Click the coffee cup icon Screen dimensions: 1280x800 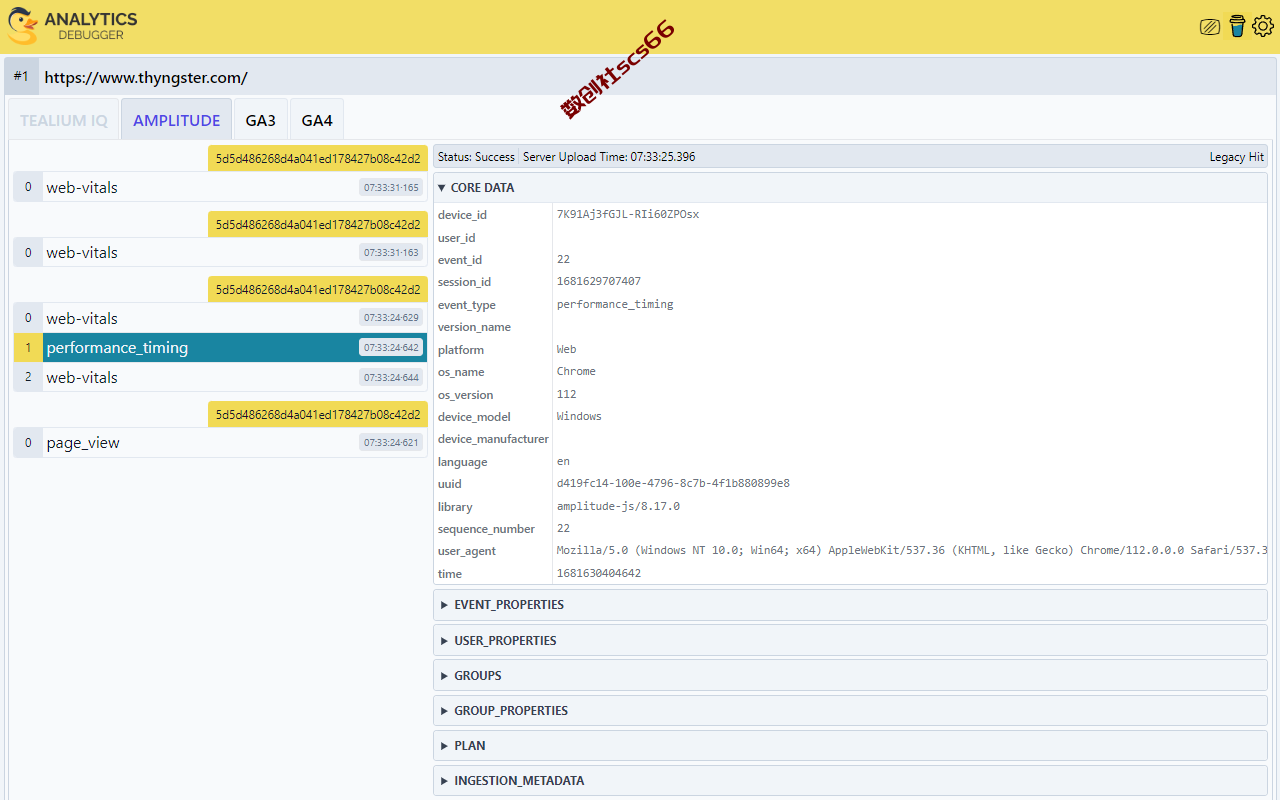(x=1237, y=26)
